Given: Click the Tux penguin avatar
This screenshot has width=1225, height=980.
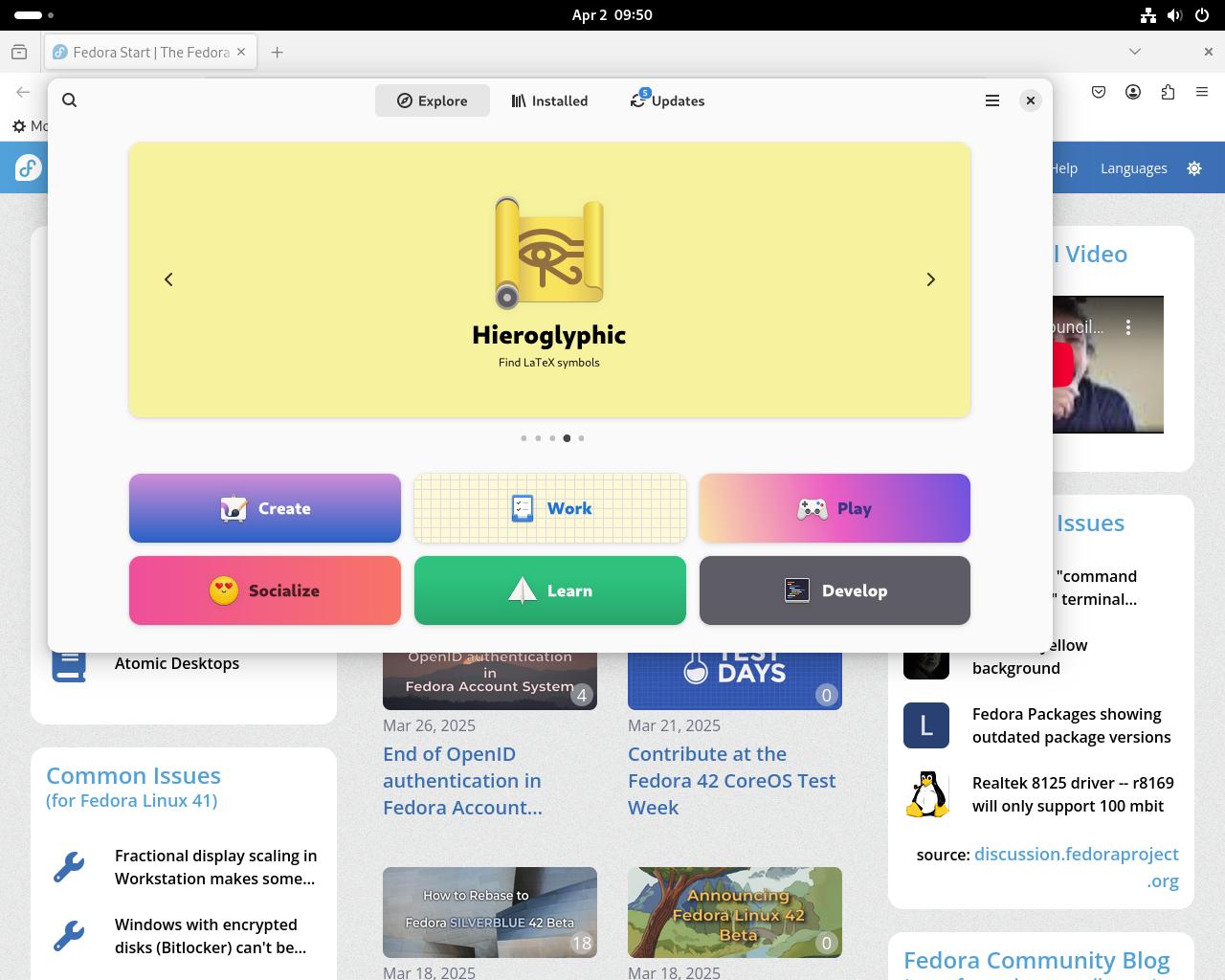Looking at the screenshot, I should [x=926, y=794].
